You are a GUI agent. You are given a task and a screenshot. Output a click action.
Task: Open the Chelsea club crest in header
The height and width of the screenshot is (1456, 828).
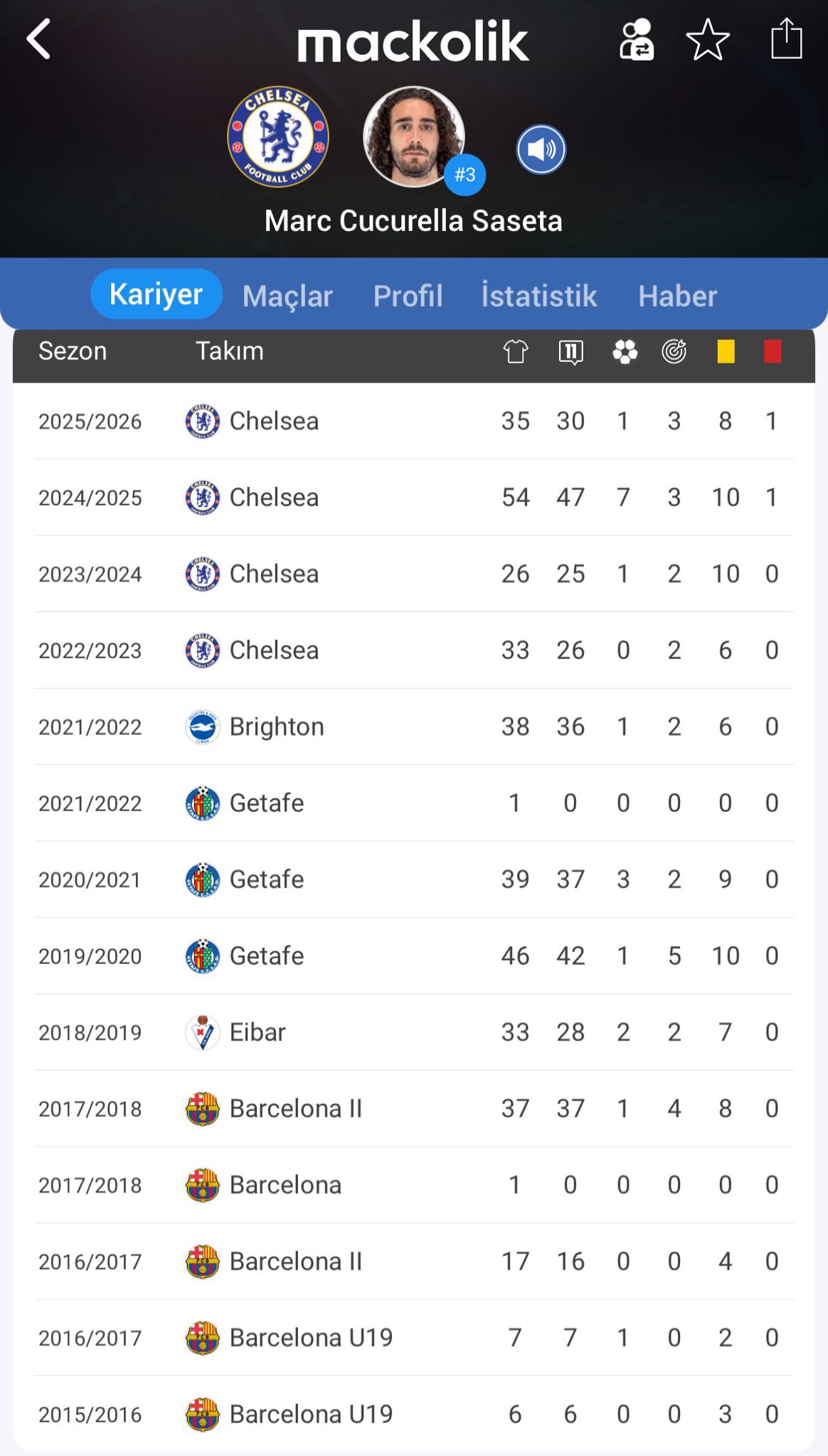point(278,137)
